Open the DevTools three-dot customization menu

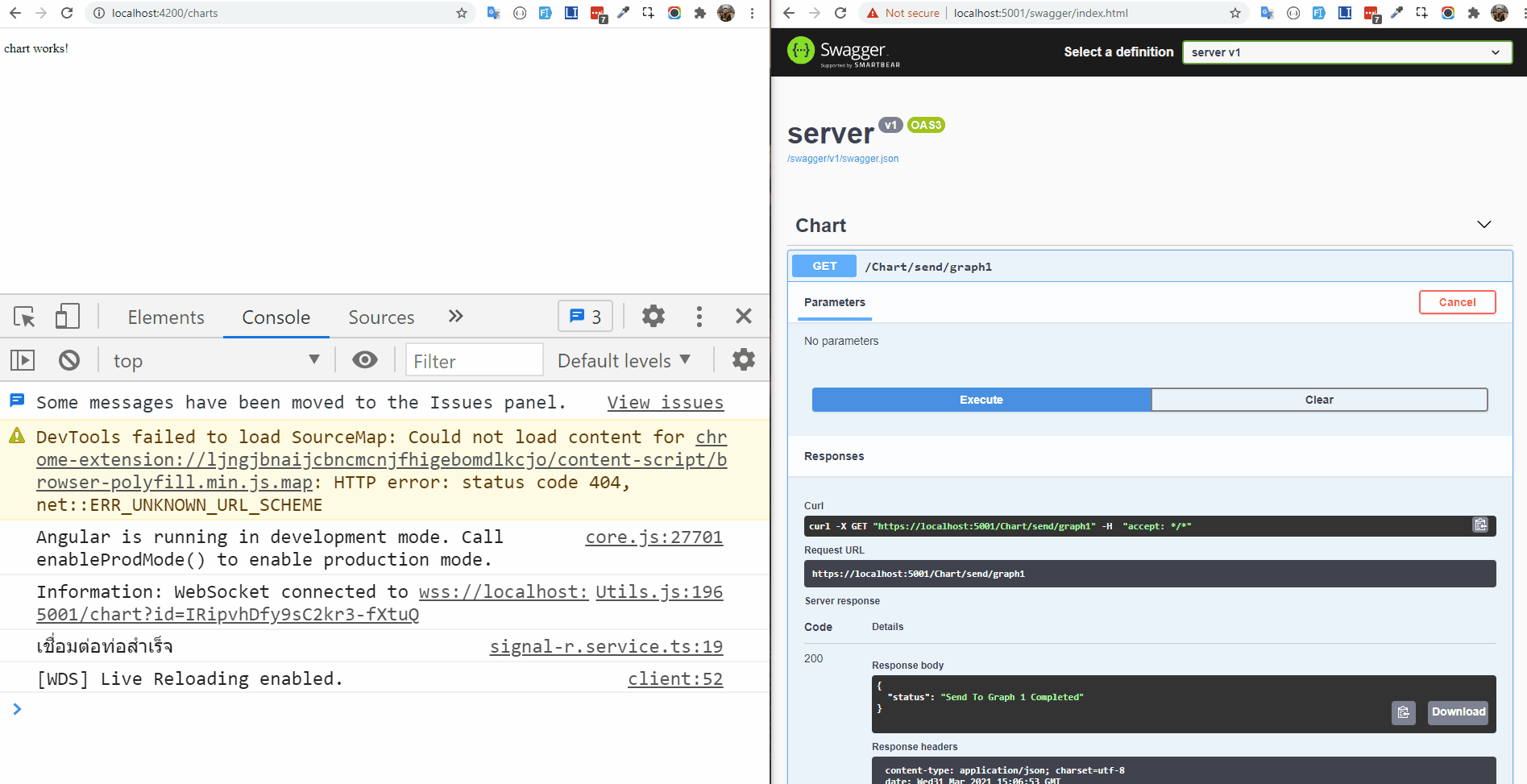(699, 316)
